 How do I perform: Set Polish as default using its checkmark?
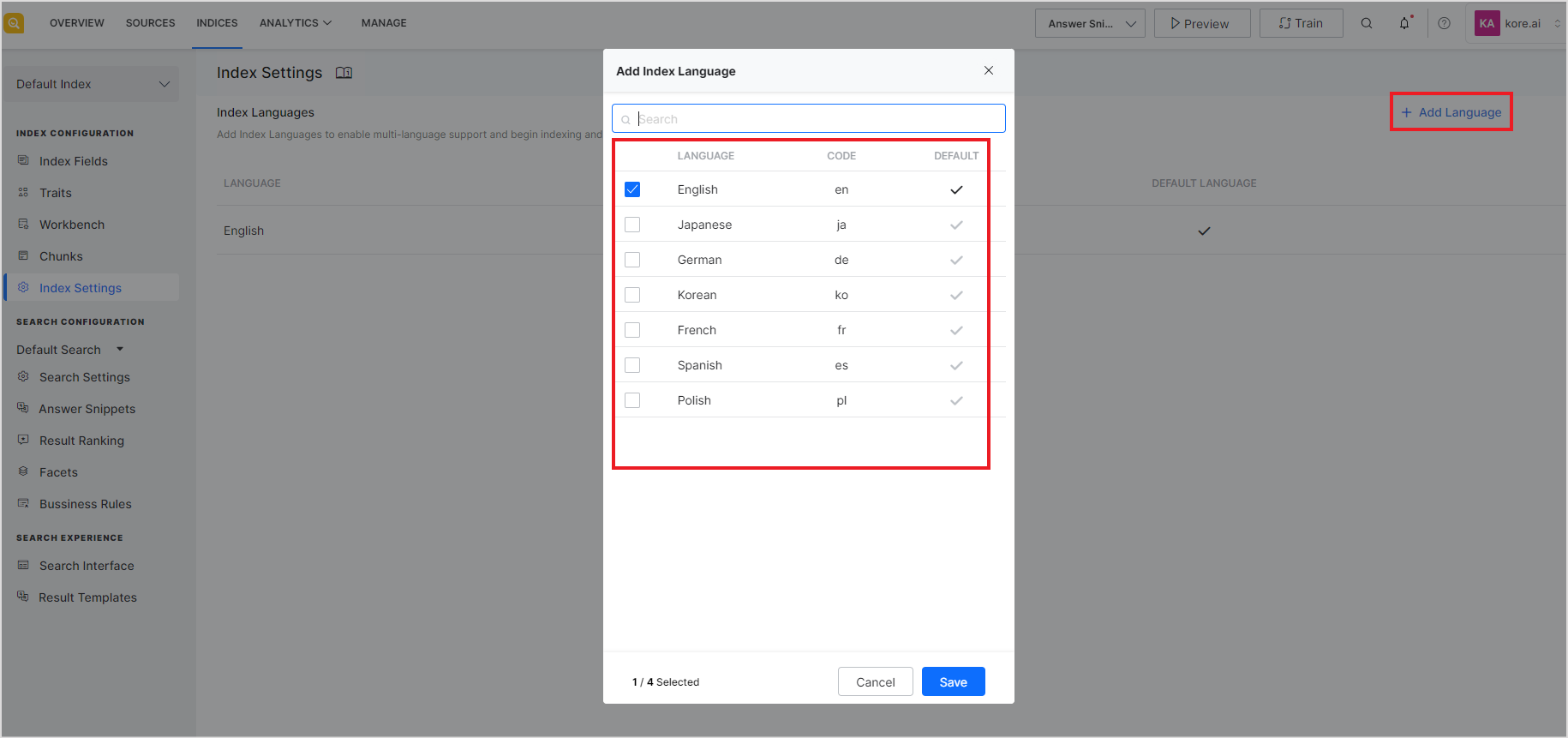tap(956, 400)
